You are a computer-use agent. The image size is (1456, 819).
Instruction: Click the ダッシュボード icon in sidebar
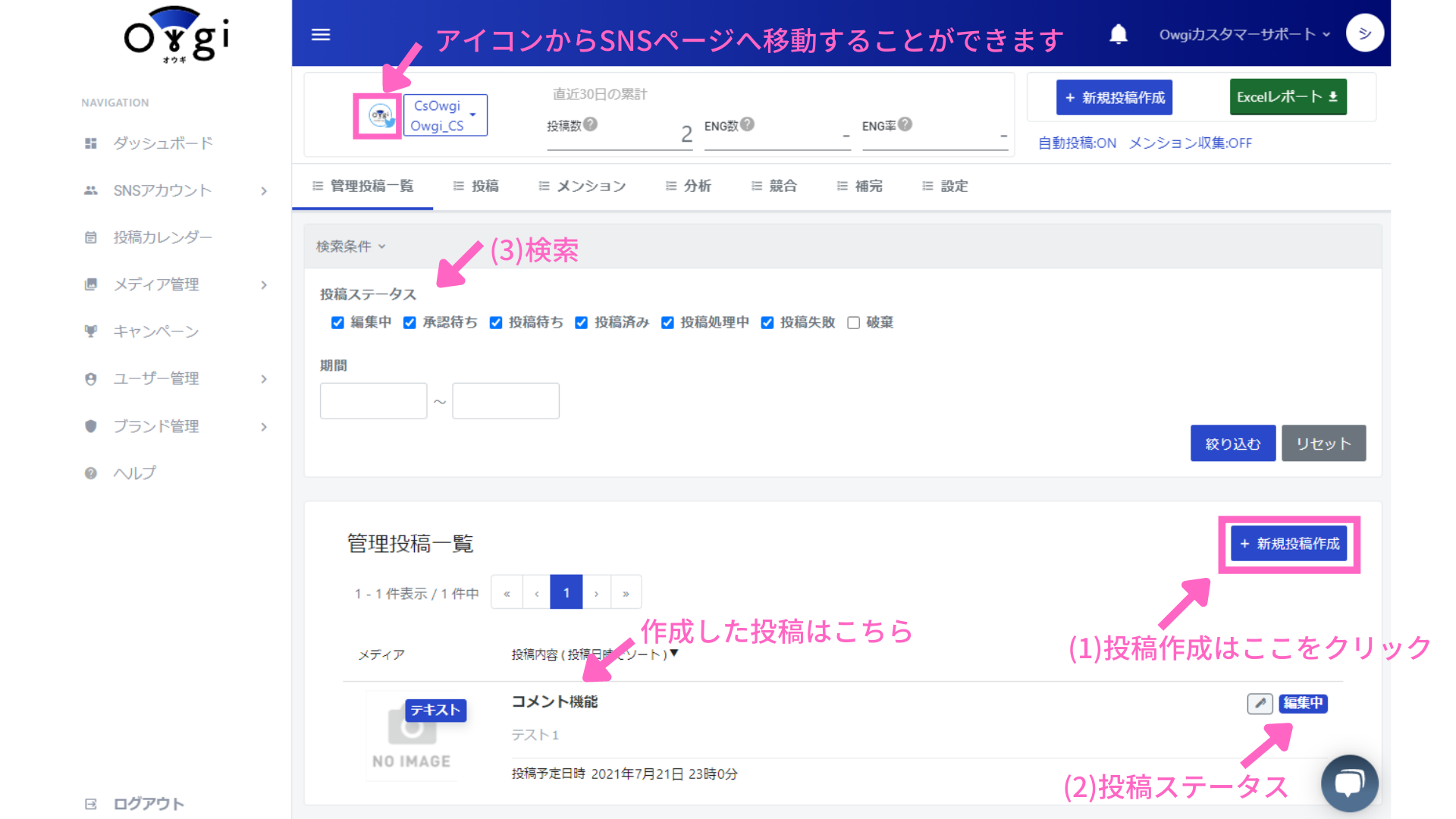(x=91, y=143)
